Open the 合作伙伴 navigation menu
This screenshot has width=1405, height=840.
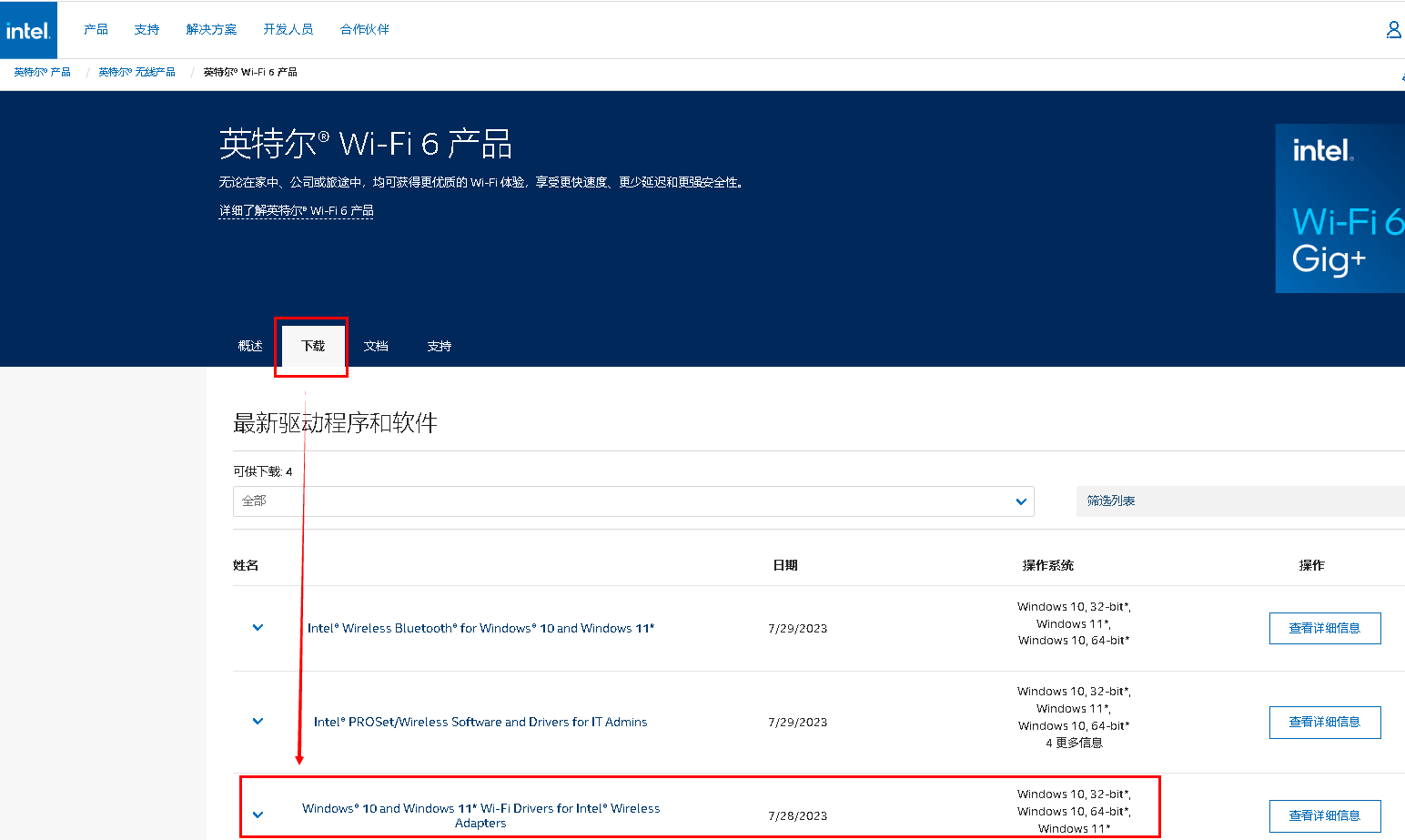click(365, 29)
